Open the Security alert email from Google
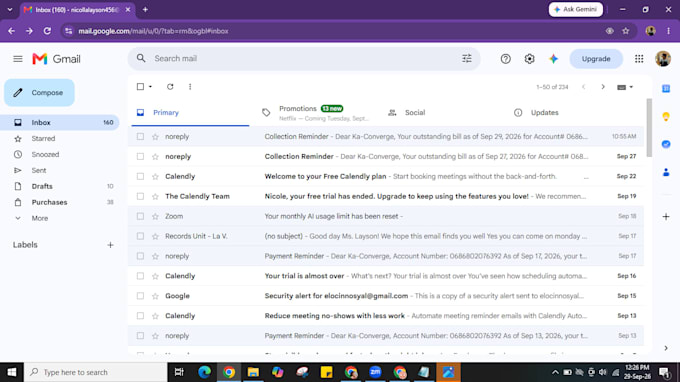This screenshot has height=382, width=680. 386,296
